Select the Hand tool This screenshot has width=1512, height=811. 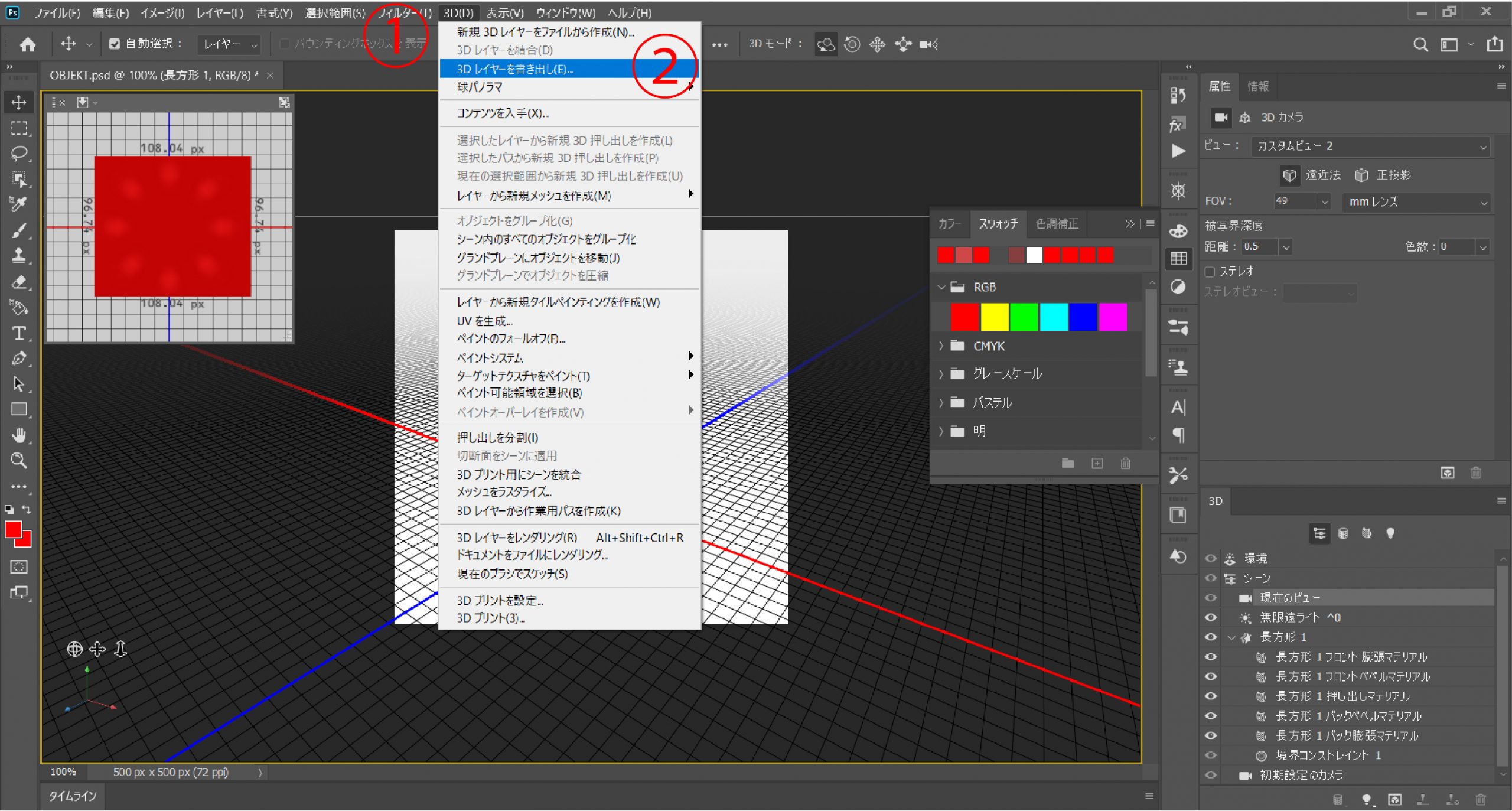pos(19,435)
